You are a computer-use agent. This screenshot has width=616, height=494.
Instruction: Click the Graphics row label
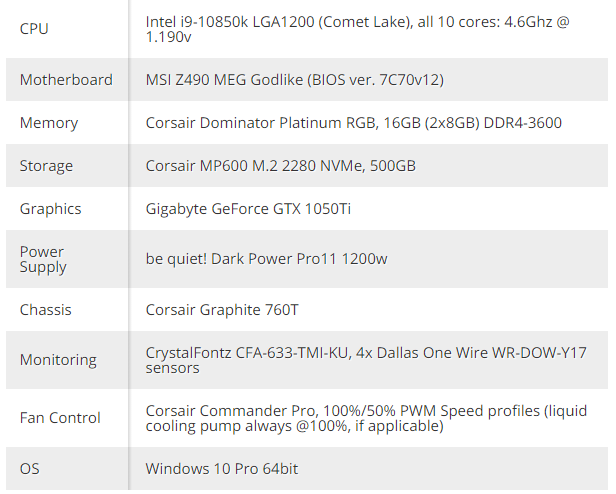point(50,209)
